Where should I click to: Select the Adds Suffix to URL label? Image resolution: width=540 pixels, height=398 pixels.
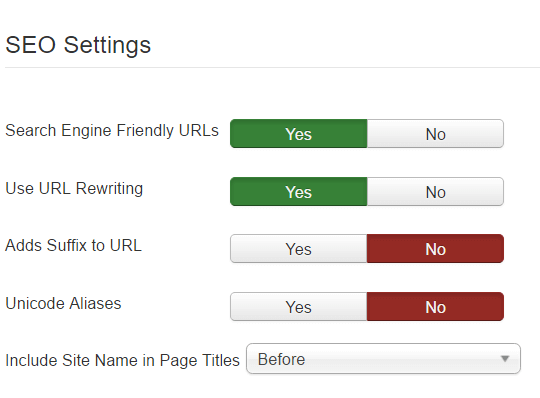(x=73, y=245)
